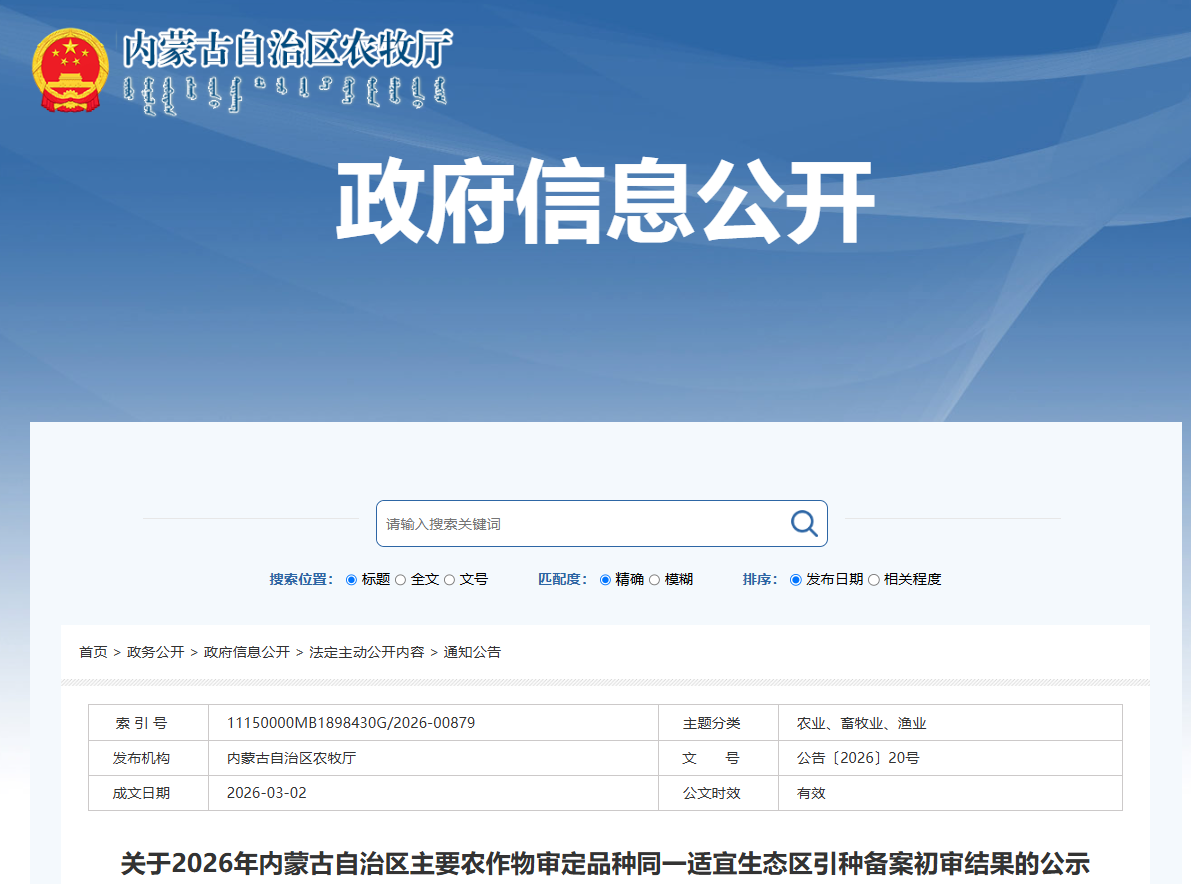Open the 政务公开 breadcrumb link

tap(155, 652)
